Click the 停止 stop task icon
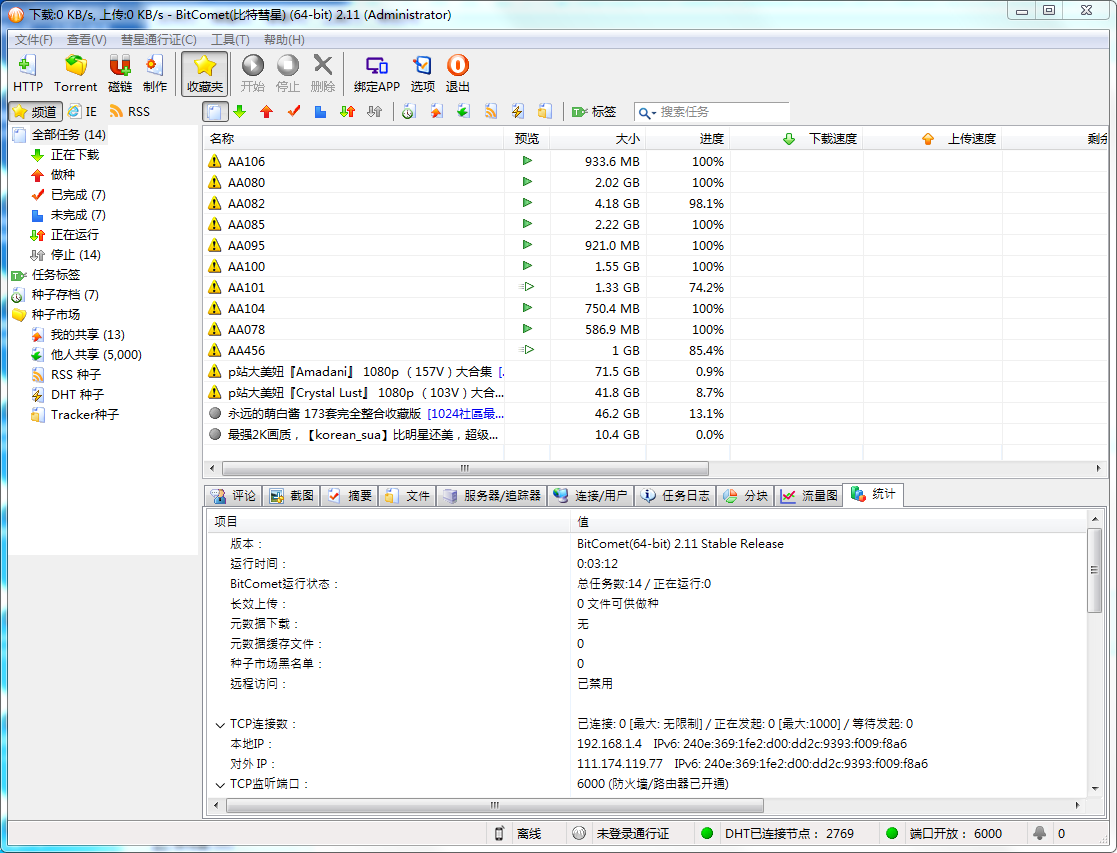The height and width of the screenshot is (853, 1117). point(288,73)
